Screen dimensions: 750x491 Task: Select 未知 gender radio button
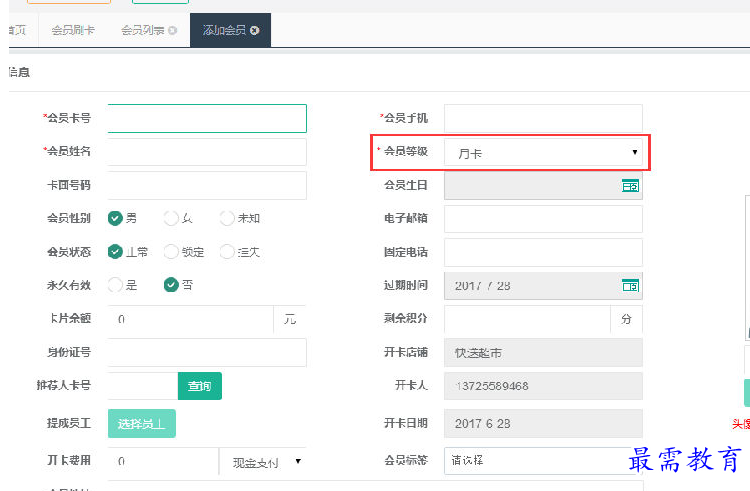227,218
